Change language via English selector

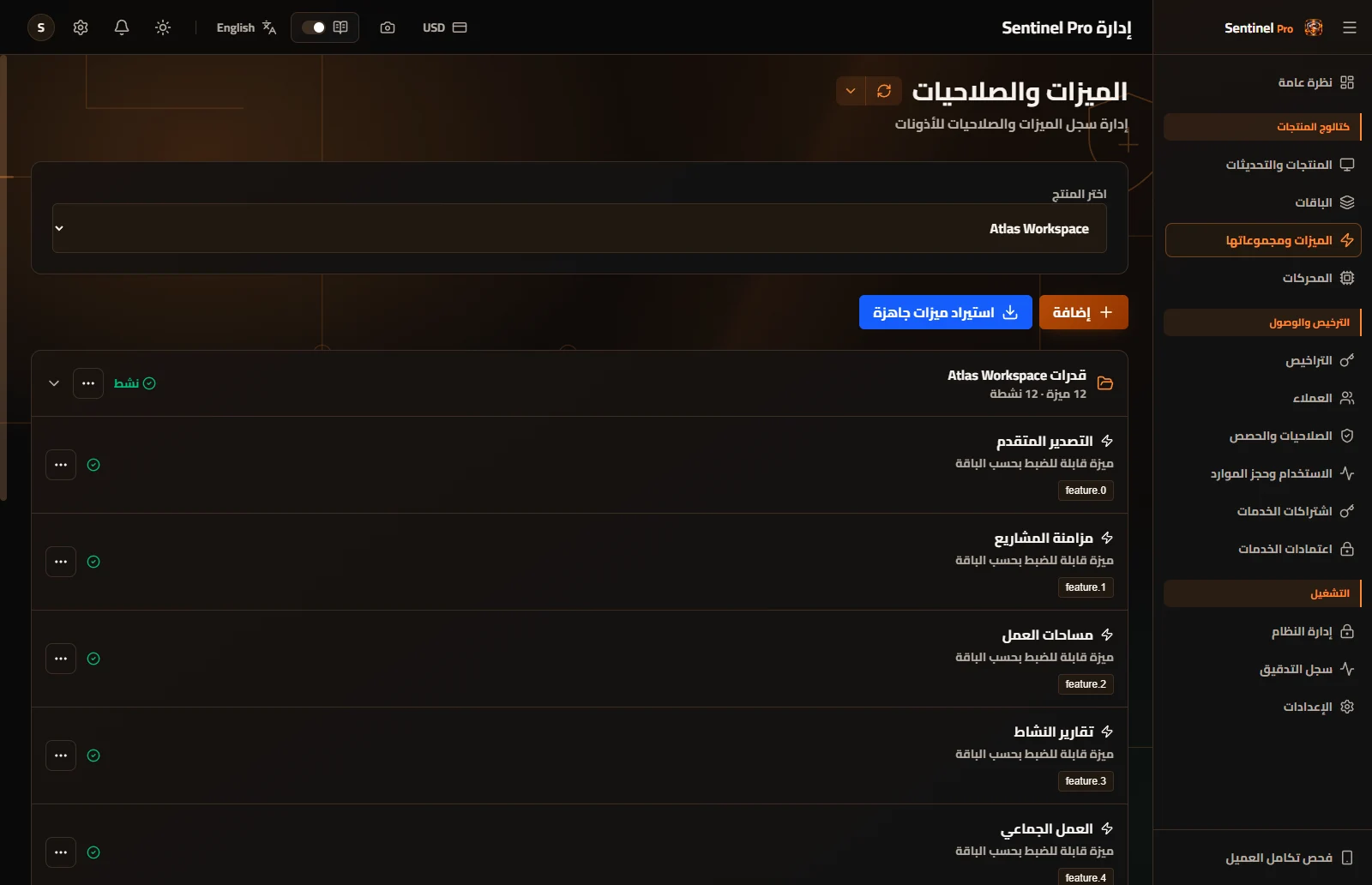[x=246, y=27]
